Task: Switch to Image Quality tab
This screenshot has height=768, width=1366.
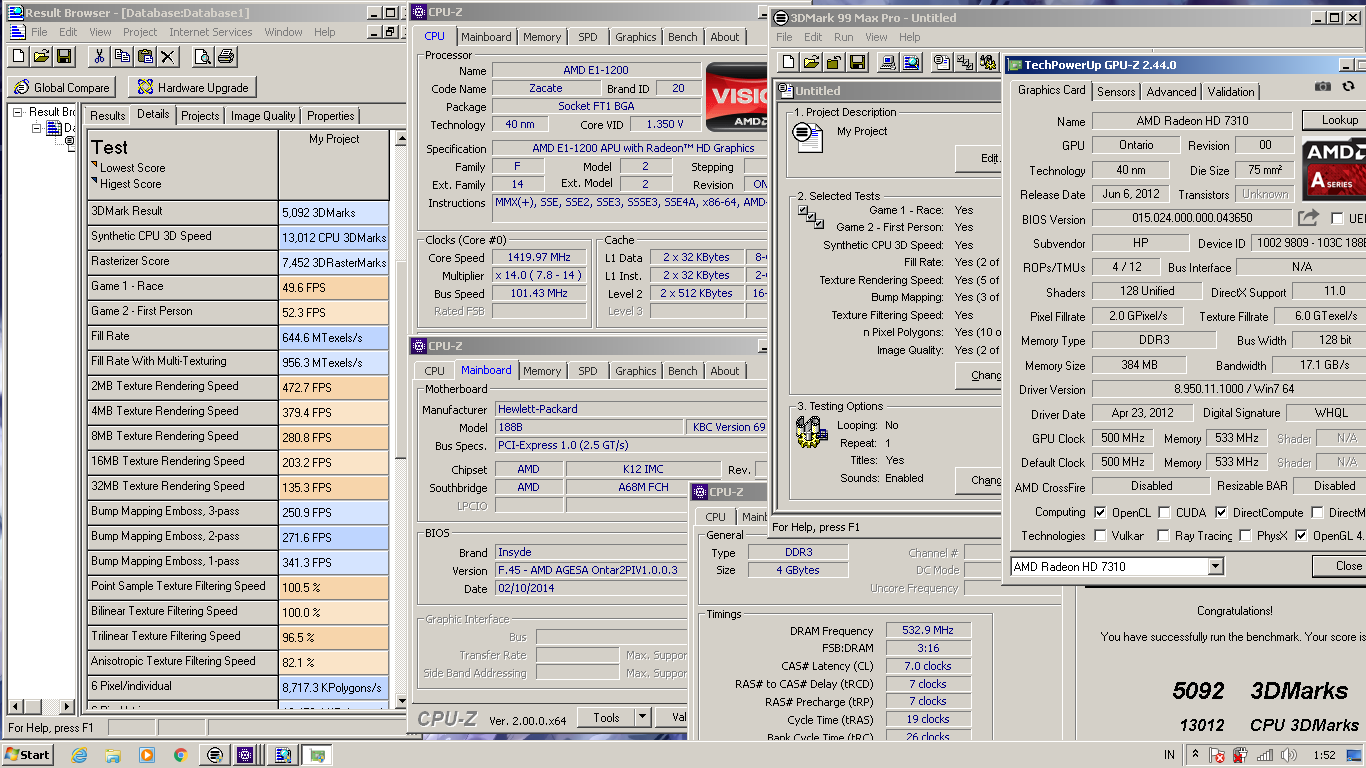Action: [263, 116]
